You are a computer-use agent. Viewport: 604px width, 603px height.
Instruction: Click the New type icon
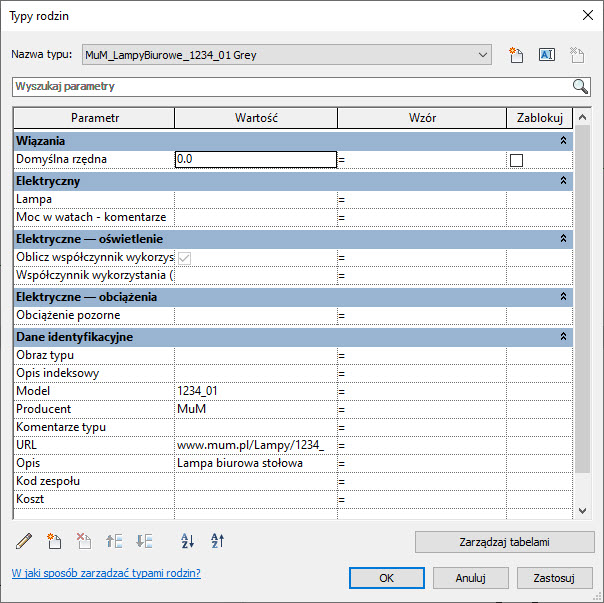pos(516,55)
